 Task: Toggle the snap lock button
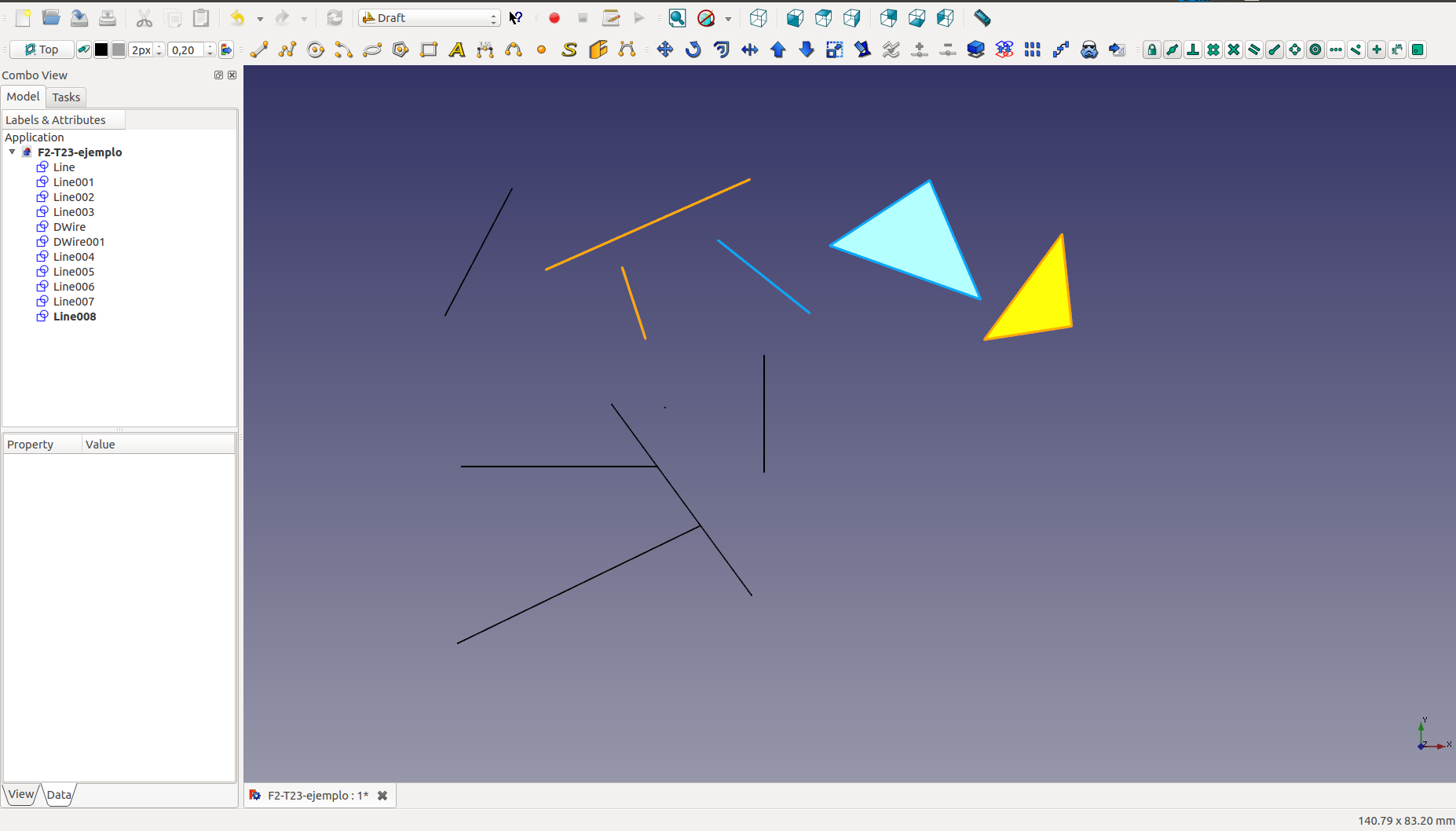coord(1152,49)
